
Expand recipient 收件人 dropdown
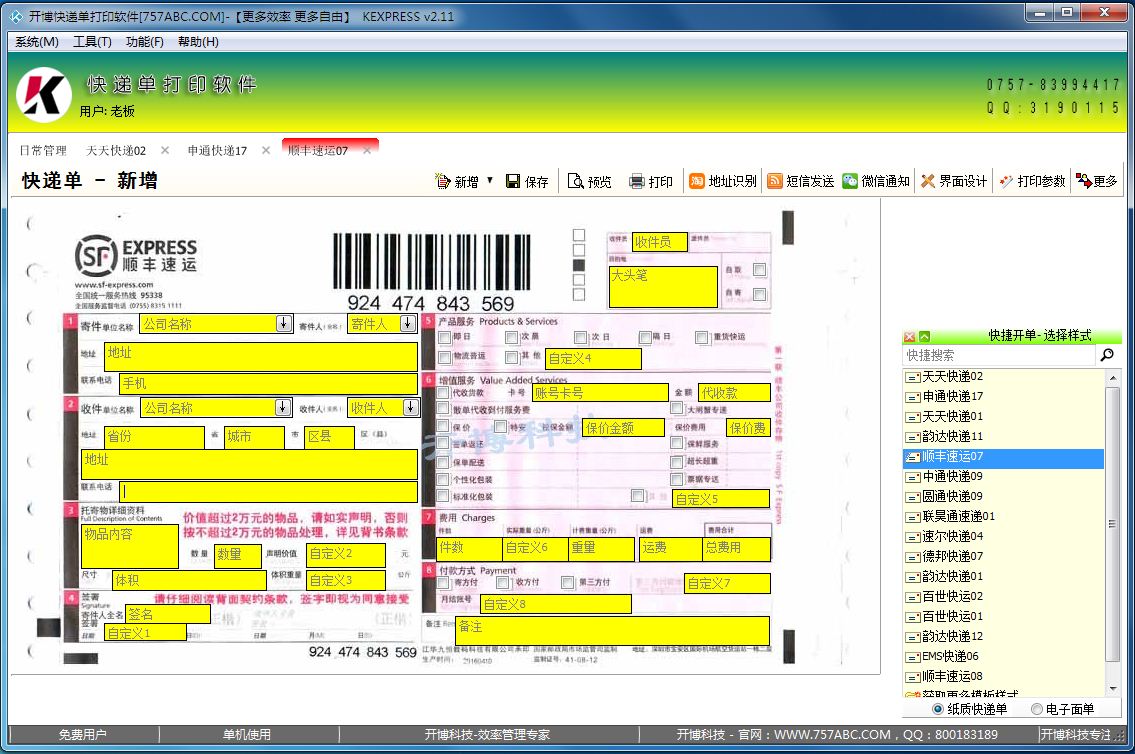[410, 407]
